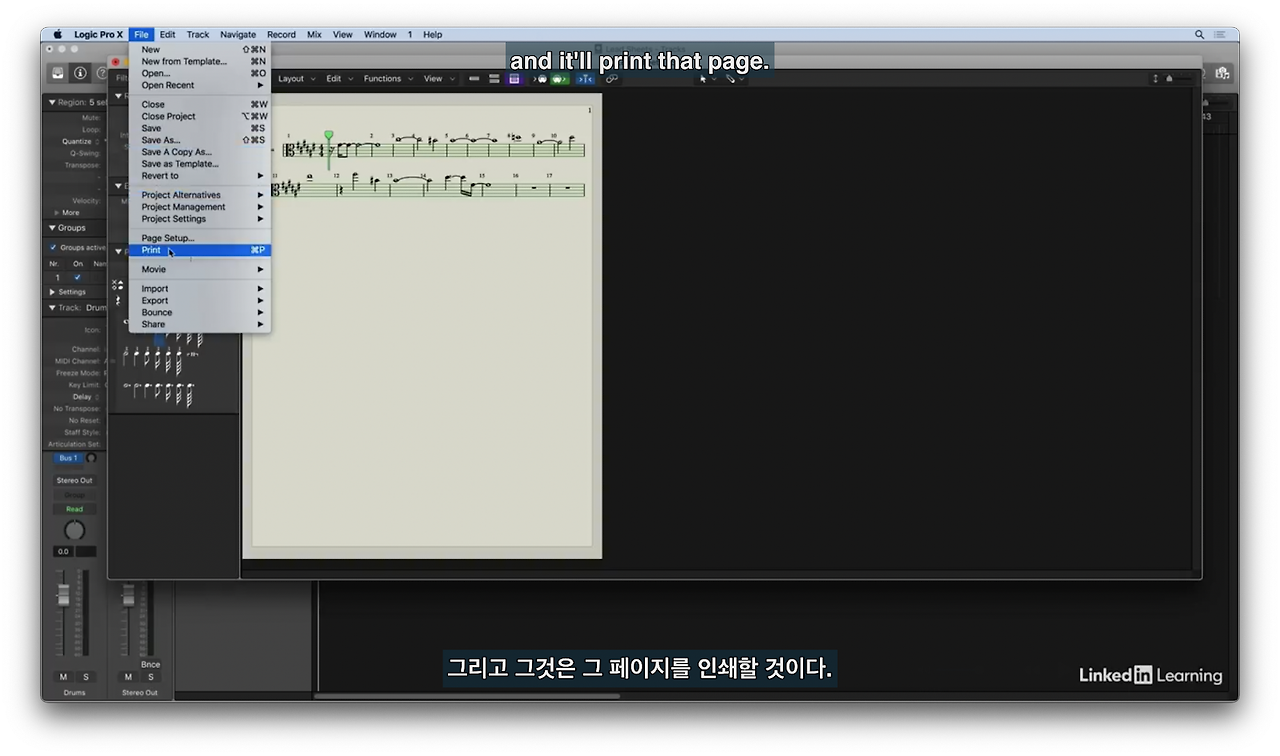Expand the More disclosure triangle
Viewport: 1280px width, 756px height.
coord(56,213)
